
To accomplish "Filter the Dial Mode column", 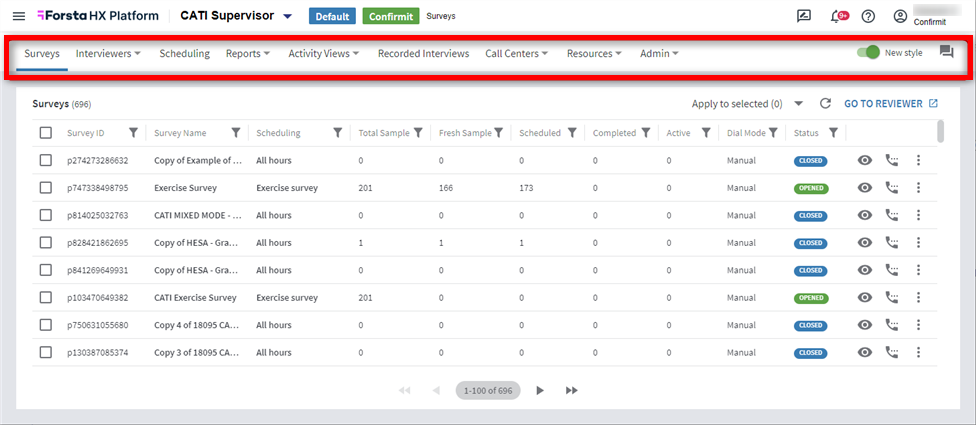I will (x=773, y=133).
